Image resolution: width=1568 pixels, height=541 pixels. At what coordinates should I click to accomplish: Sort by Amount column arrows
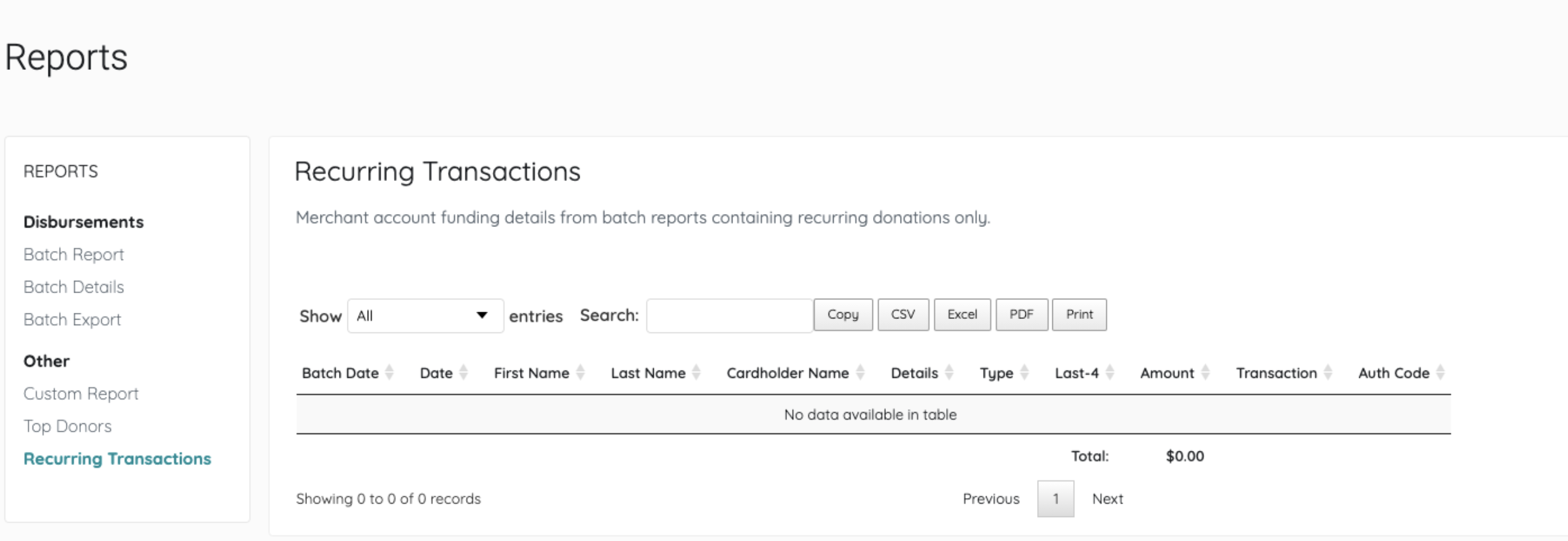tap(1205, 372)
